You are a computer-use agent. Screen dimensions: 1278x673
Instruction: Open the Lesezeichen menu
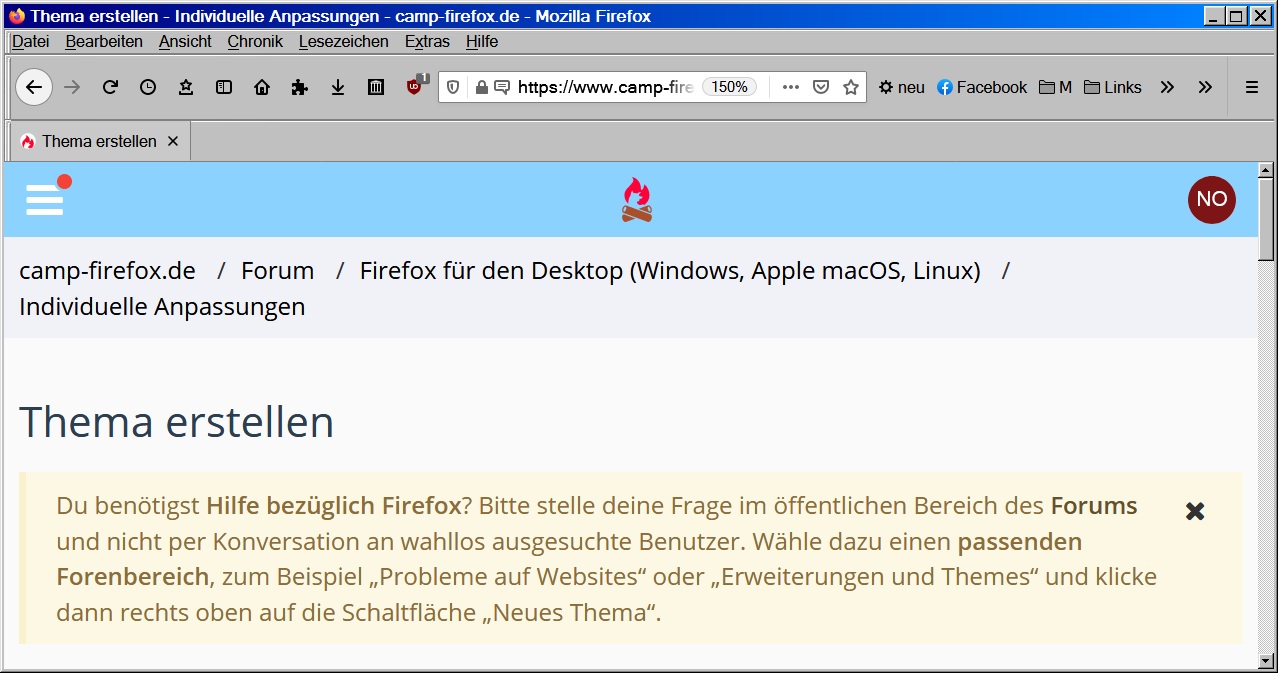click(344, 42)
